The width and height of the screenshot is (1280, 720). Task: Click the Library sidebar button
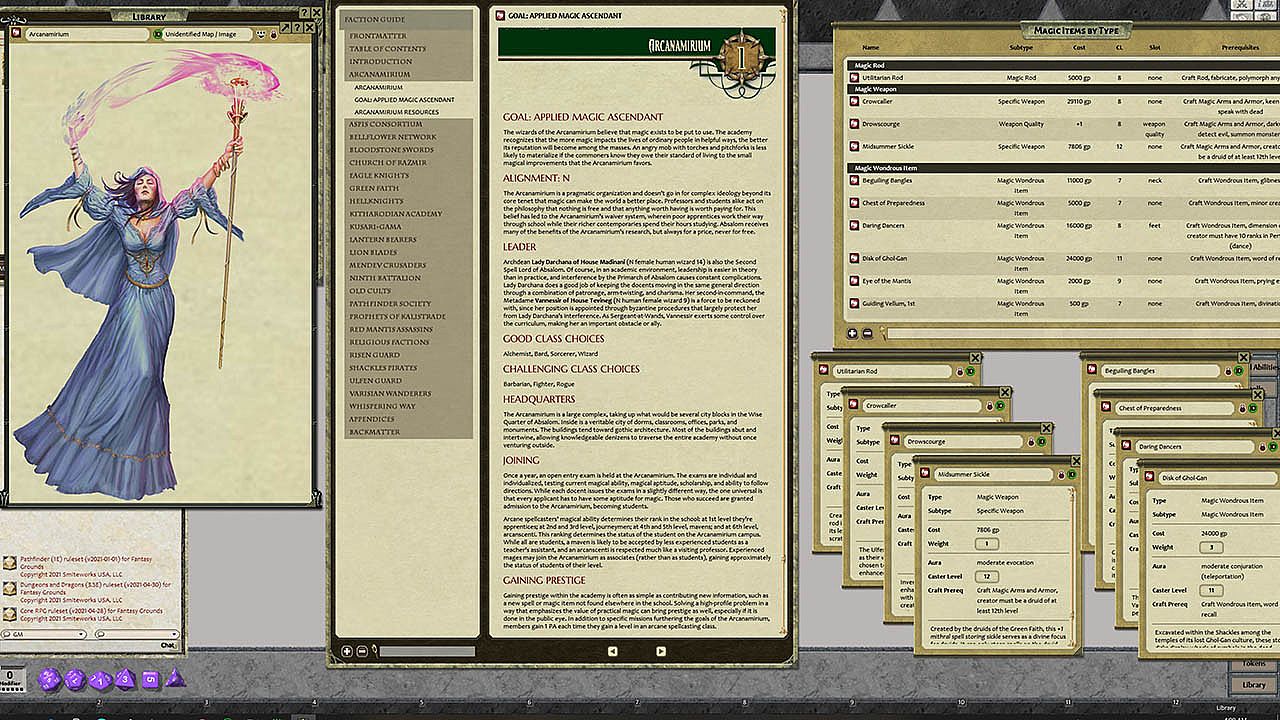click(x=1253, y=685)
